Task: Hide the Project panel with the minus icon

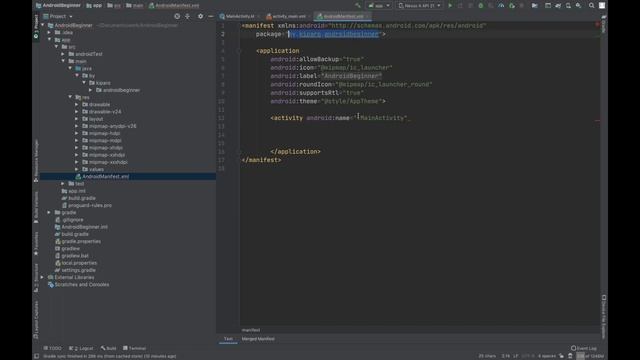Action: pyautogui.click(x=211, y=16)
